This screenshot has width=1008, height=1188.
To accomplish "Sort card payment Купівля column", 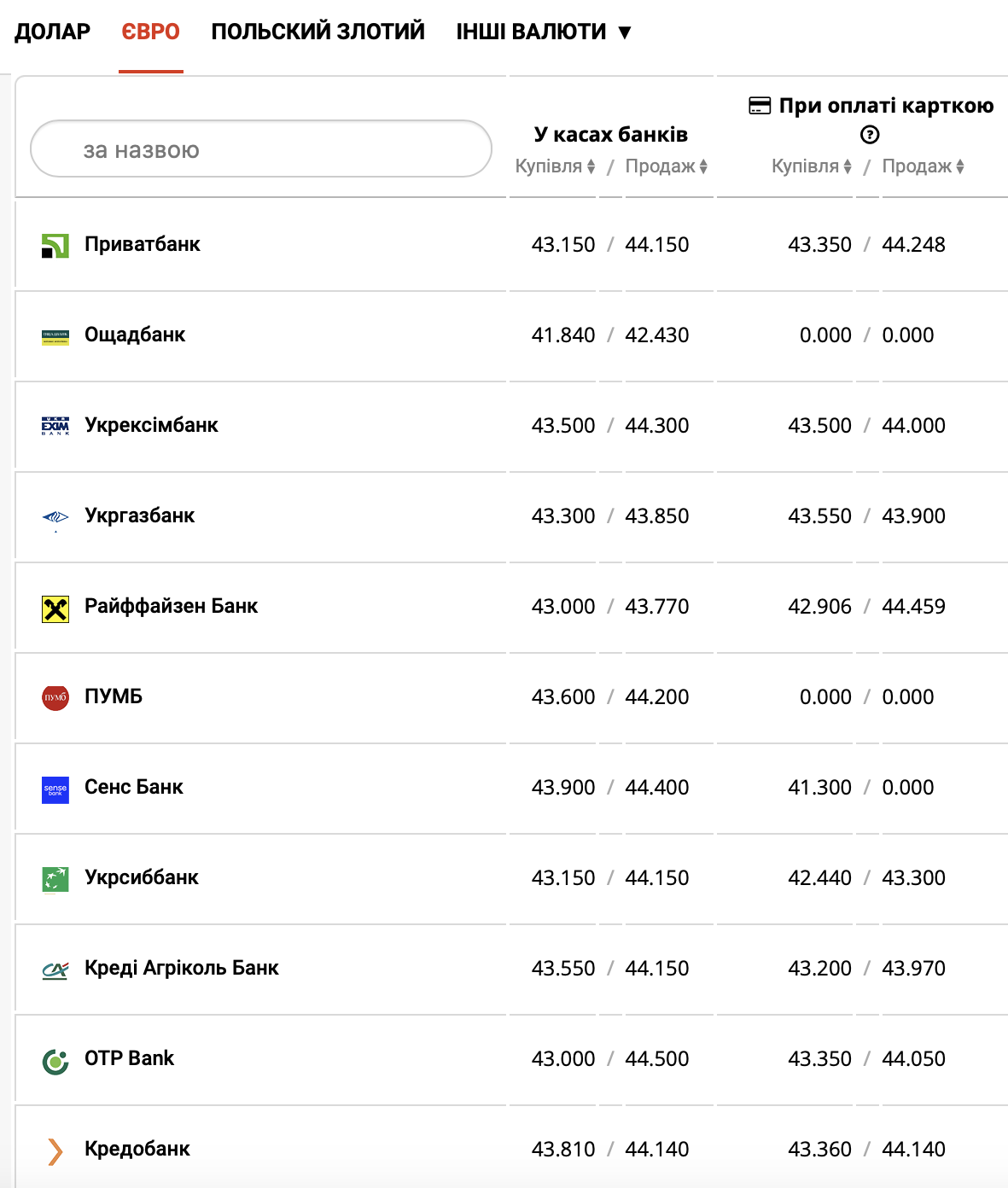I will point(812,166).
